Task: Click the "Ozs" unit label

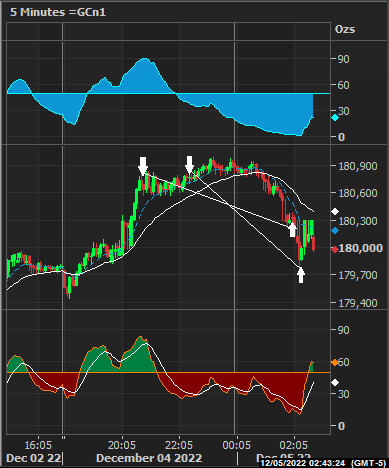Action: pos(345,29)
